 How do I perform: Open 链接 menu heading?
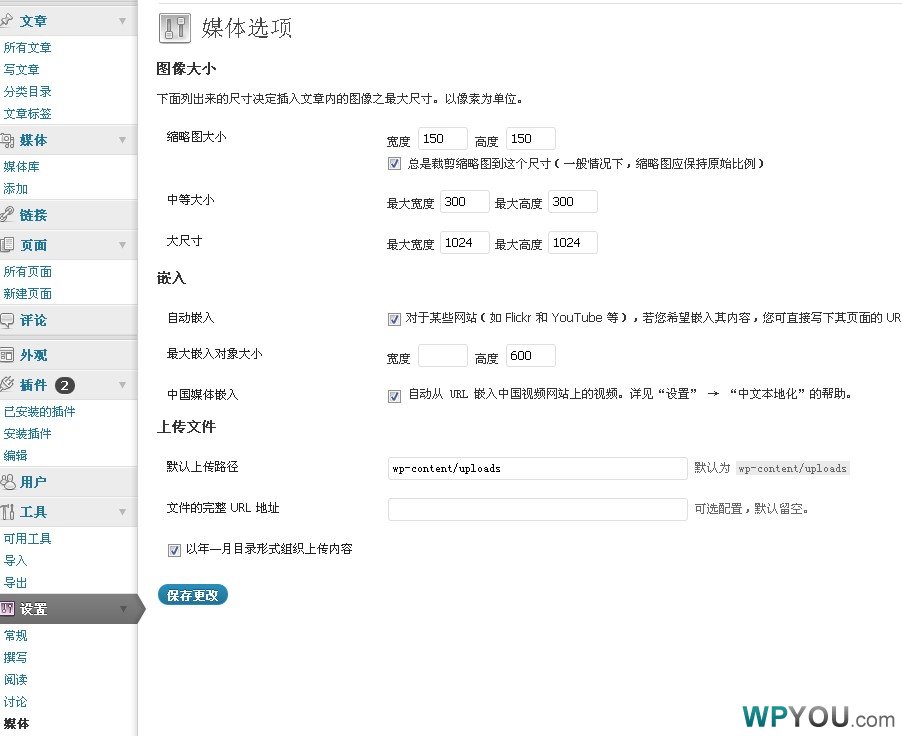[33, 215]
